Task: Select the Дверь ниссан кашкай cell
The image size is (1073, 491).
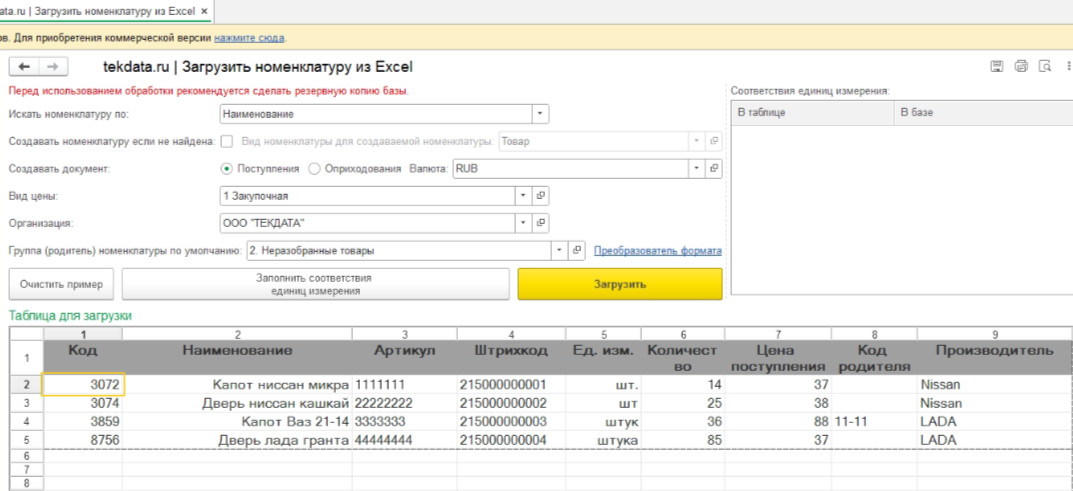Action: click(237, 403)
